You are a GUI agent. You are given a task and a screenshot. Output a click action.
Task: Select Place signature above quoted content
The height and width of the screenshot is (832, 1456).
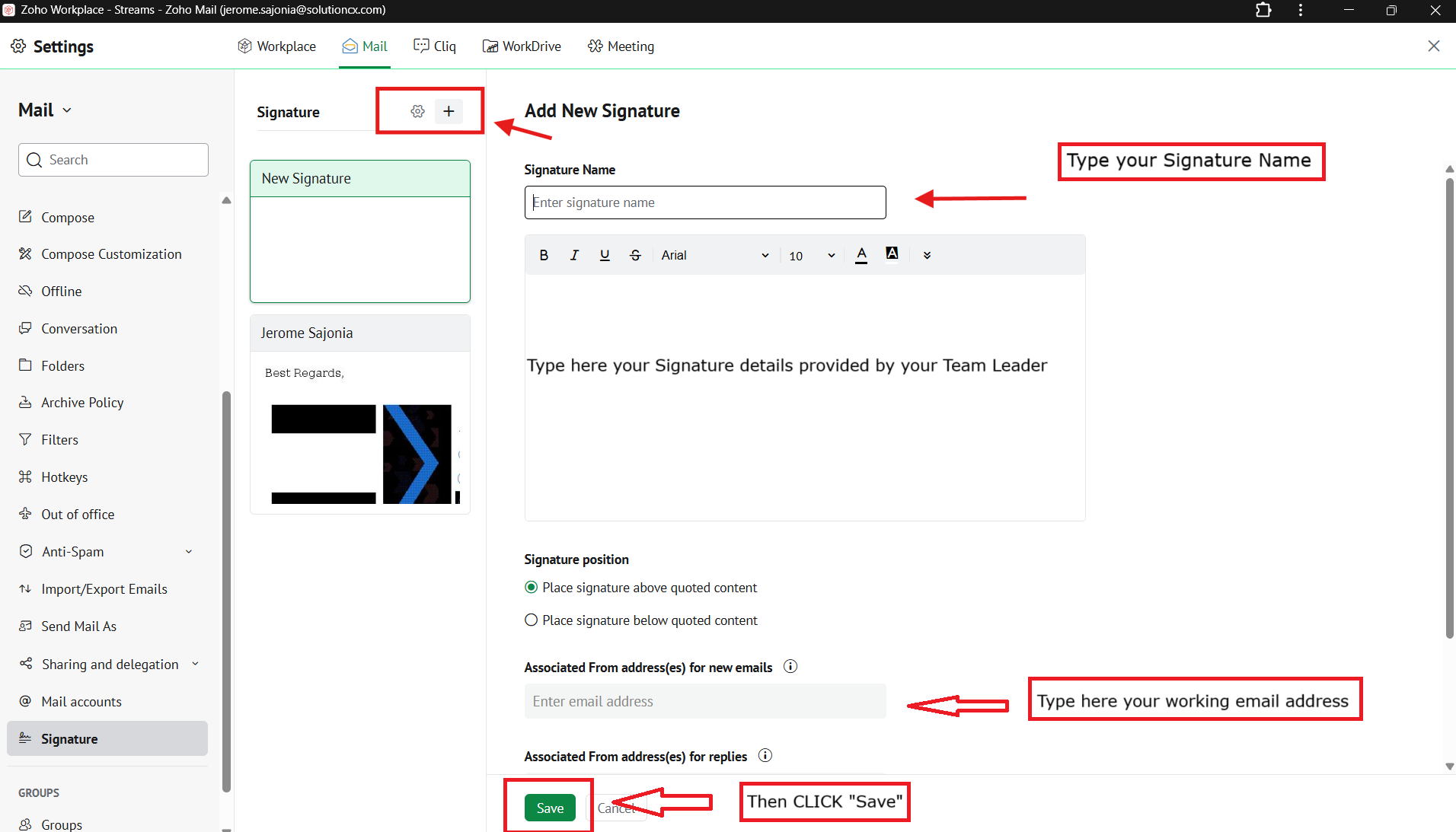(x=532, y=588)
